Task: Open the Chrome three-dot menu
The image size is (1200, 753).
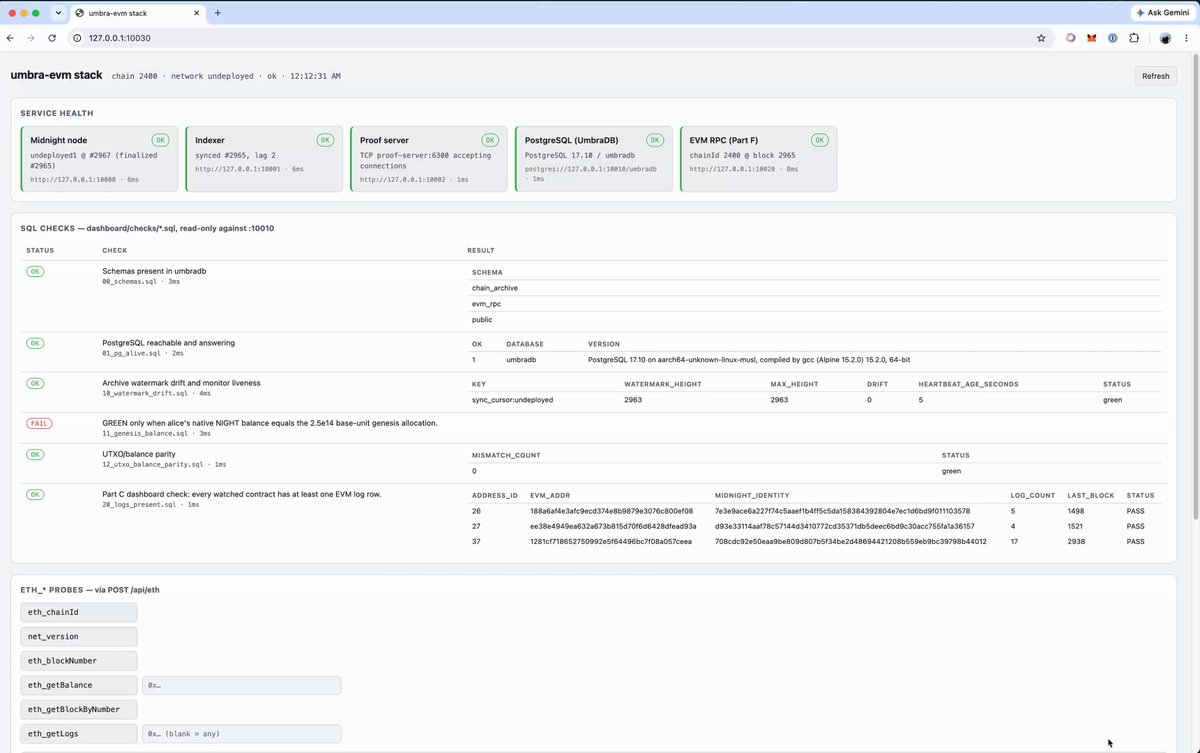Action: [x=1187, y=38]
